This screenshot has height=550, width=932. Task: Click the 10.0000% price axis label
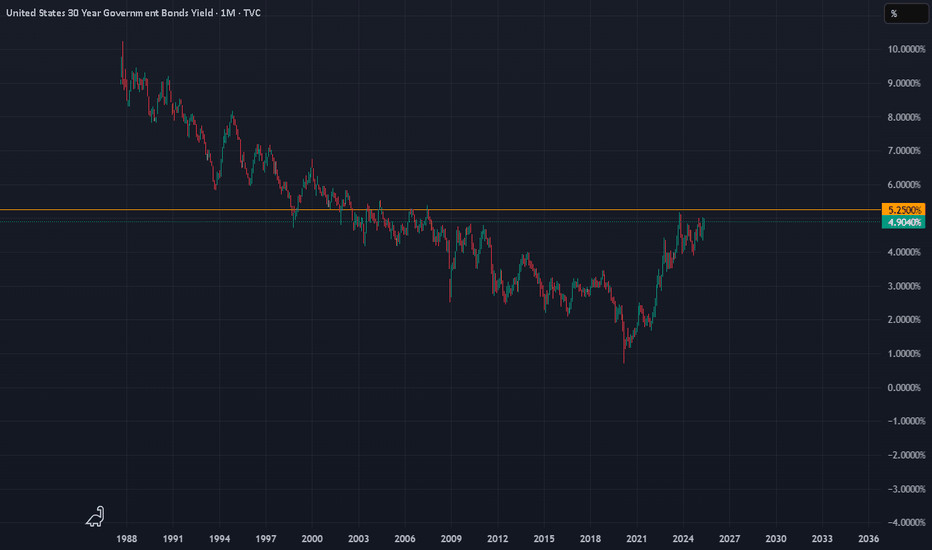(x=903, y=49)
